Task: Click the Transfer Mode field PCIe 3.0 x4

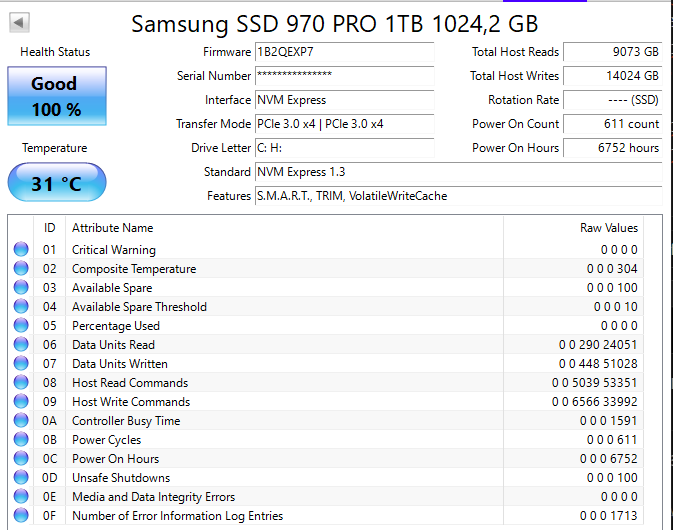Action: tap(345, 124)
